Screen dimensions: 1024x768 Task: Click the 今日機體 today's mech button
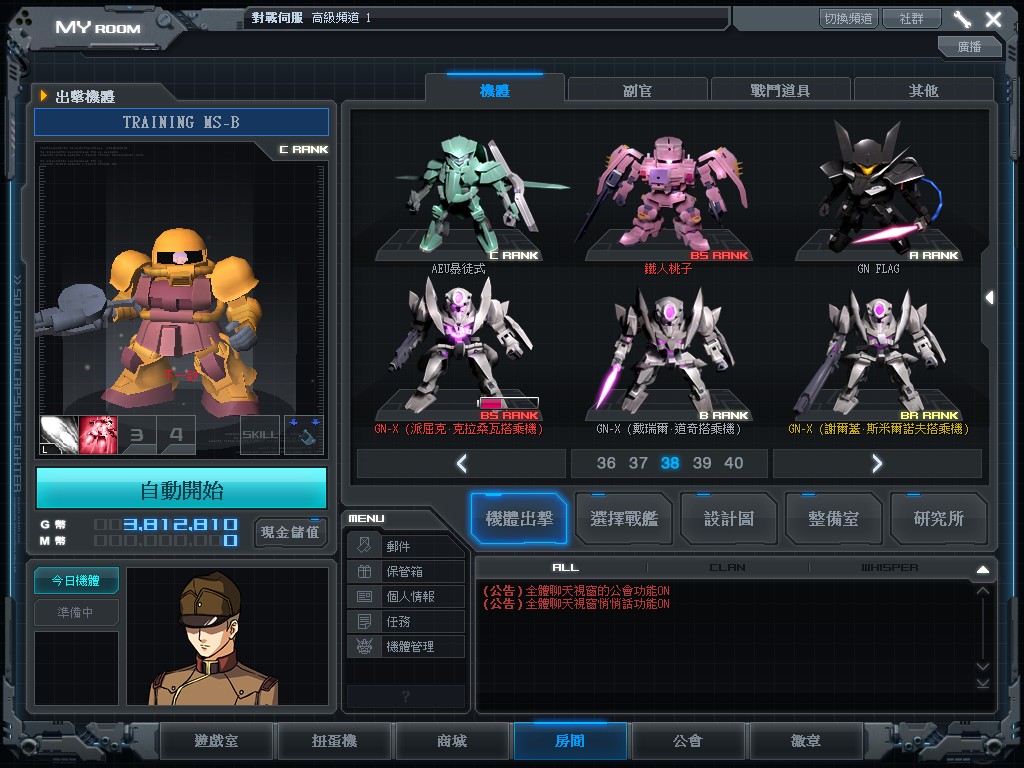(x=76, y=581)
